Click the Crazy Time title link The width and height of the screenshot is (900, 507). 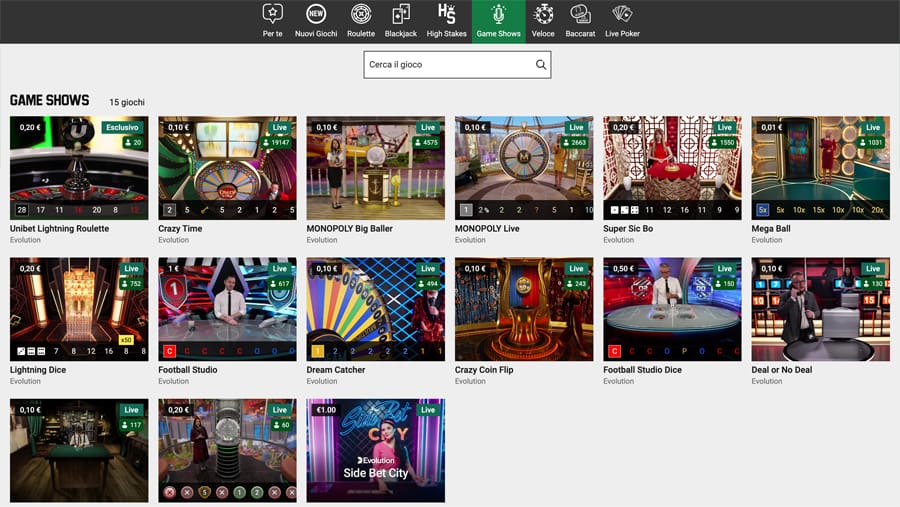180,229
